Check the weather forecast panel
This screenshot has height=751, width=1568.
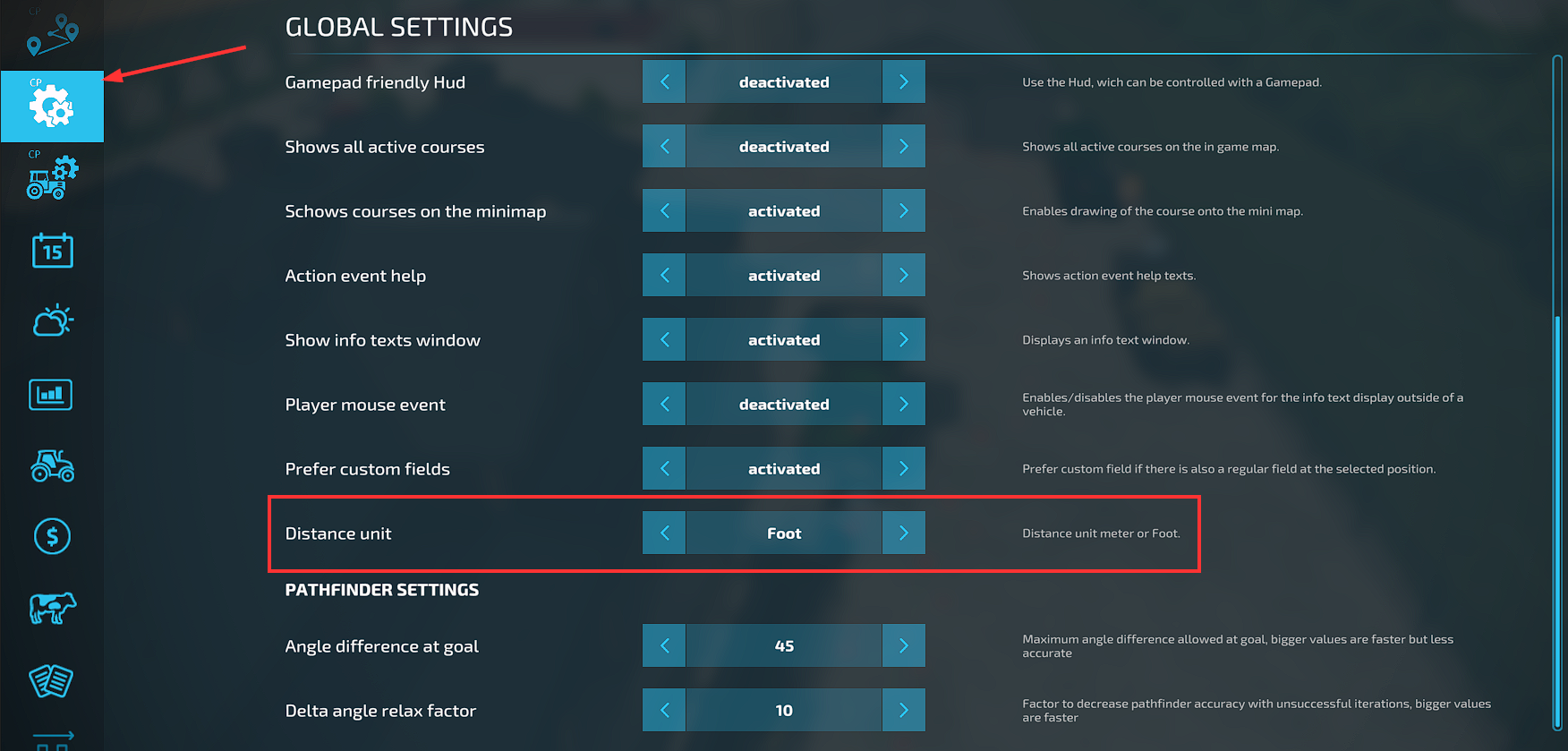point(52,322)
